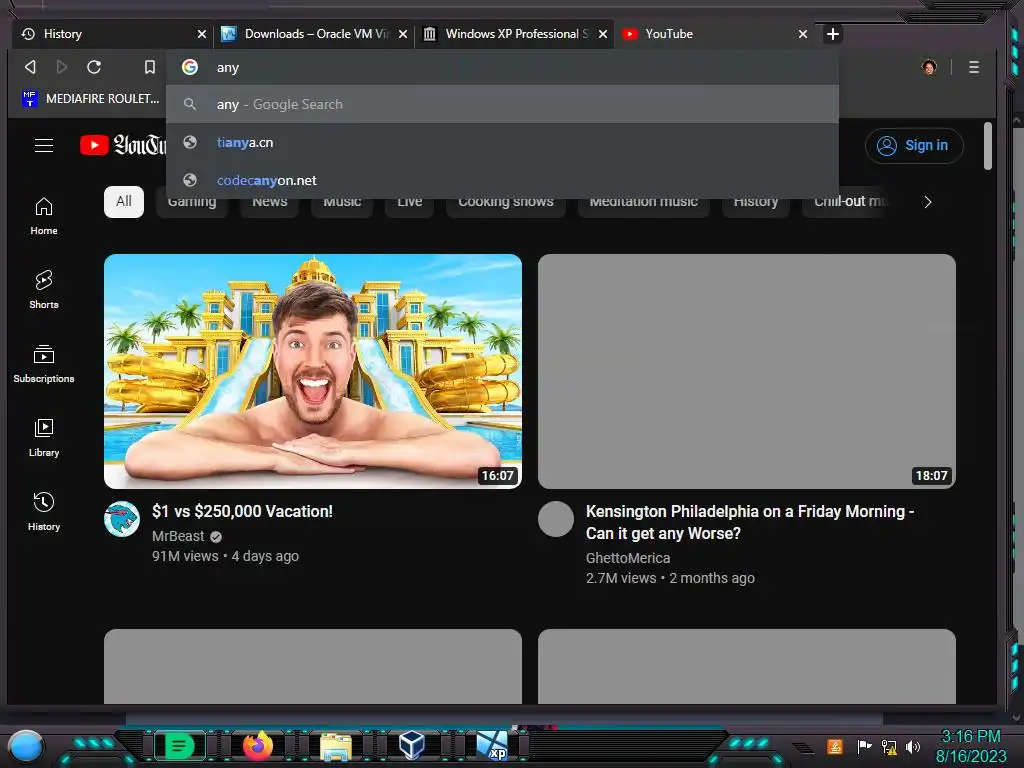Open VirtualBox cube icon in the taskbar
Viewport: 1024px width, 768px height.
(411, 745)
